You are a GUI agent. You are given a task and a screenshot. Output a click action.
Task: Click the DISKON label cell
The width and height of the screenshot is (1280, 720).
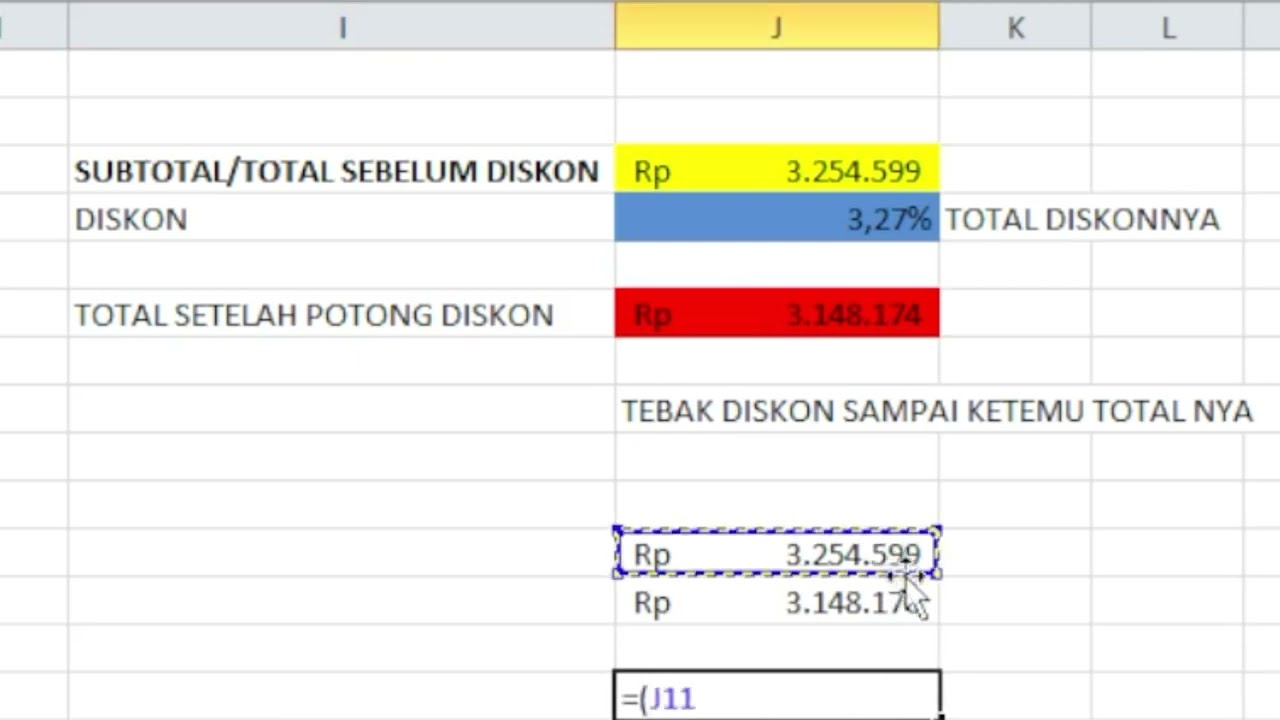click(x=342, y=218)
